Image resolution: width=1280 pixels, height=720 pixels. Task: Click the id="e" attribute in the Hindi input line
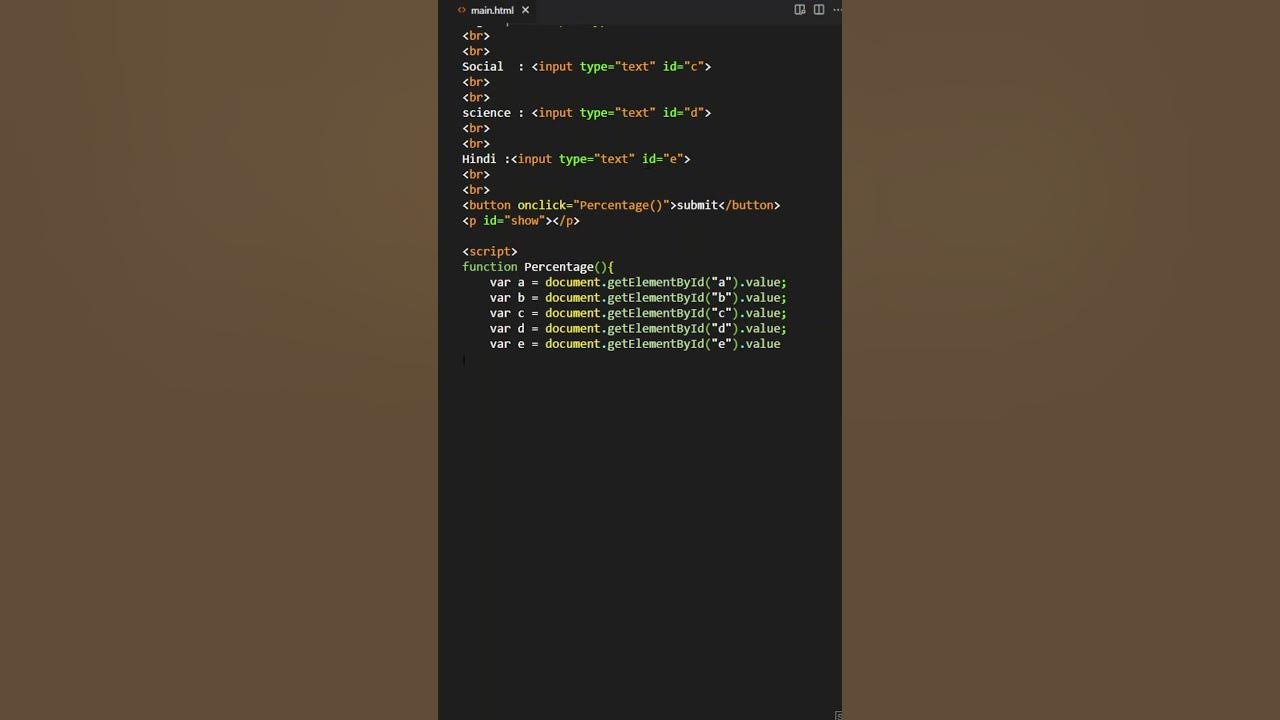coord(662,159)
